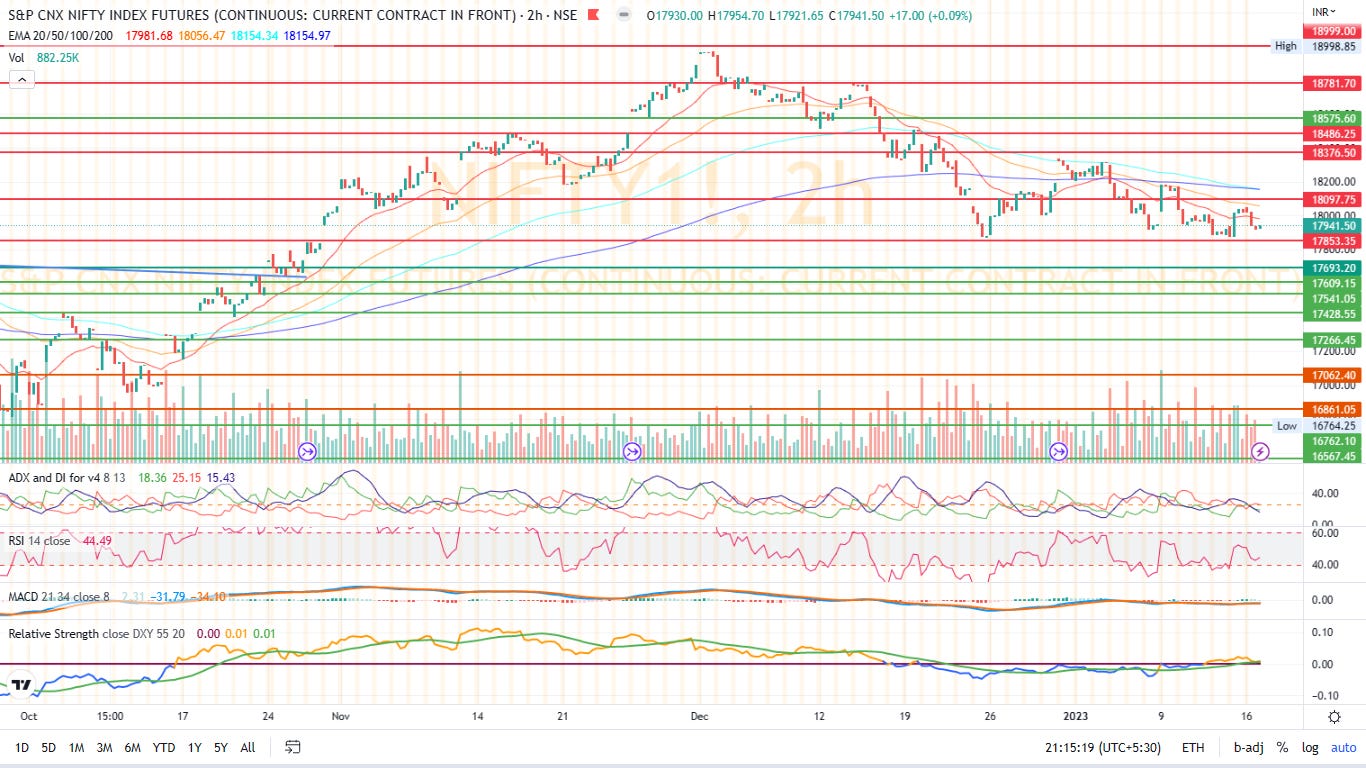Click the Low 16764.25 label
Screen dimensions: 1366x768
[x=1315, y=425]
